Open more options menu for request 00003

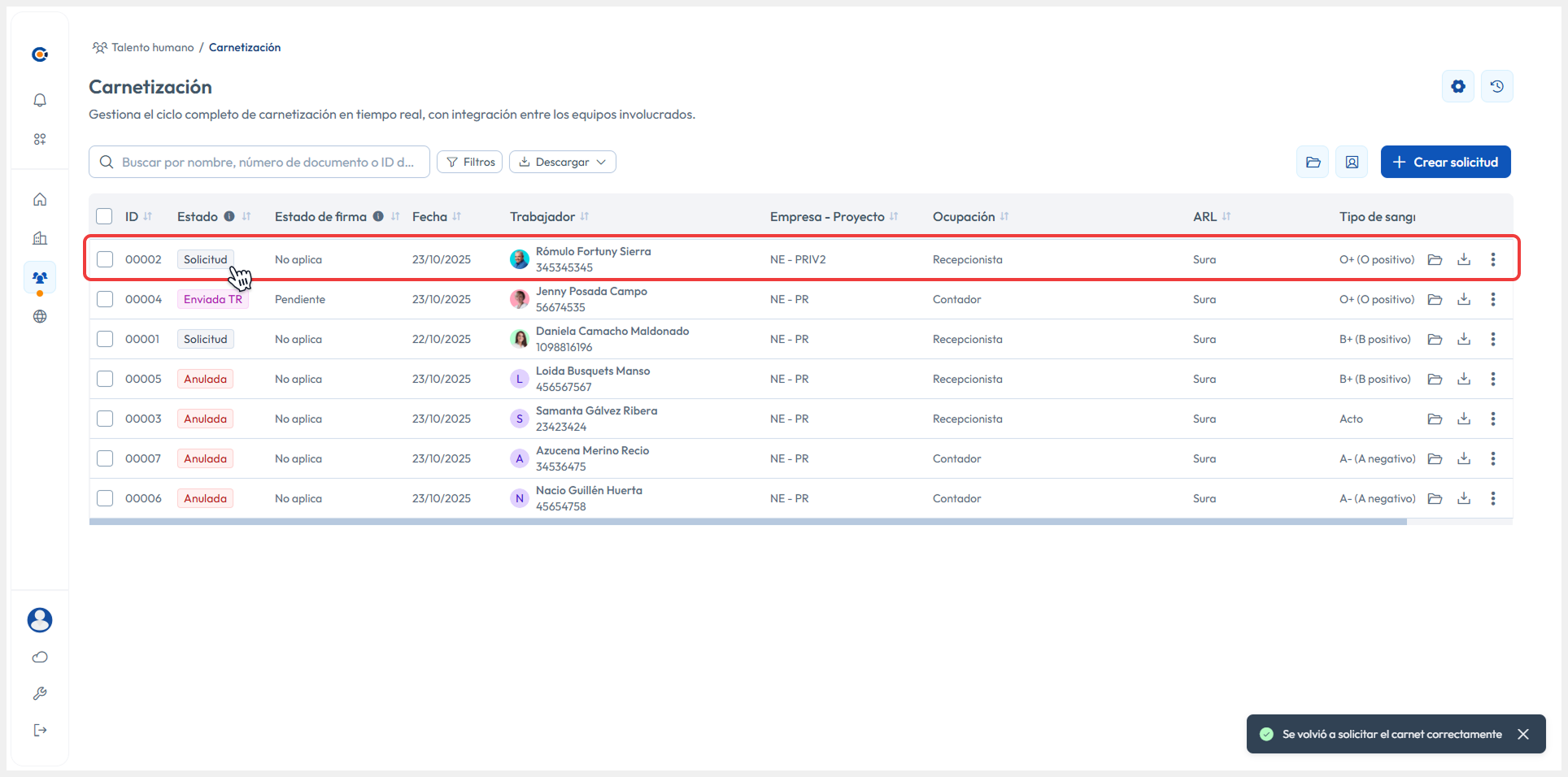coord(1492,419)
